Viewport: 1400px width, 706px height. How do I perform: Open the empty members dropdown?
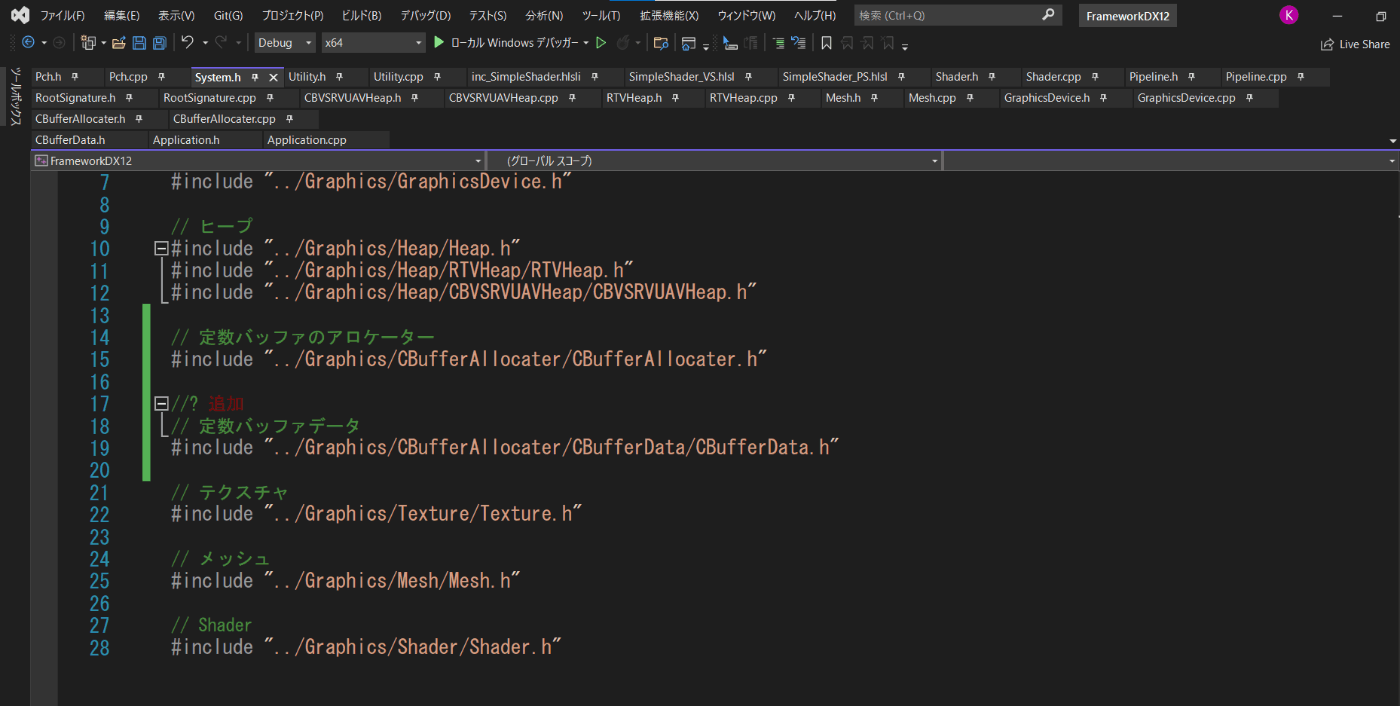pos(1170,160)
